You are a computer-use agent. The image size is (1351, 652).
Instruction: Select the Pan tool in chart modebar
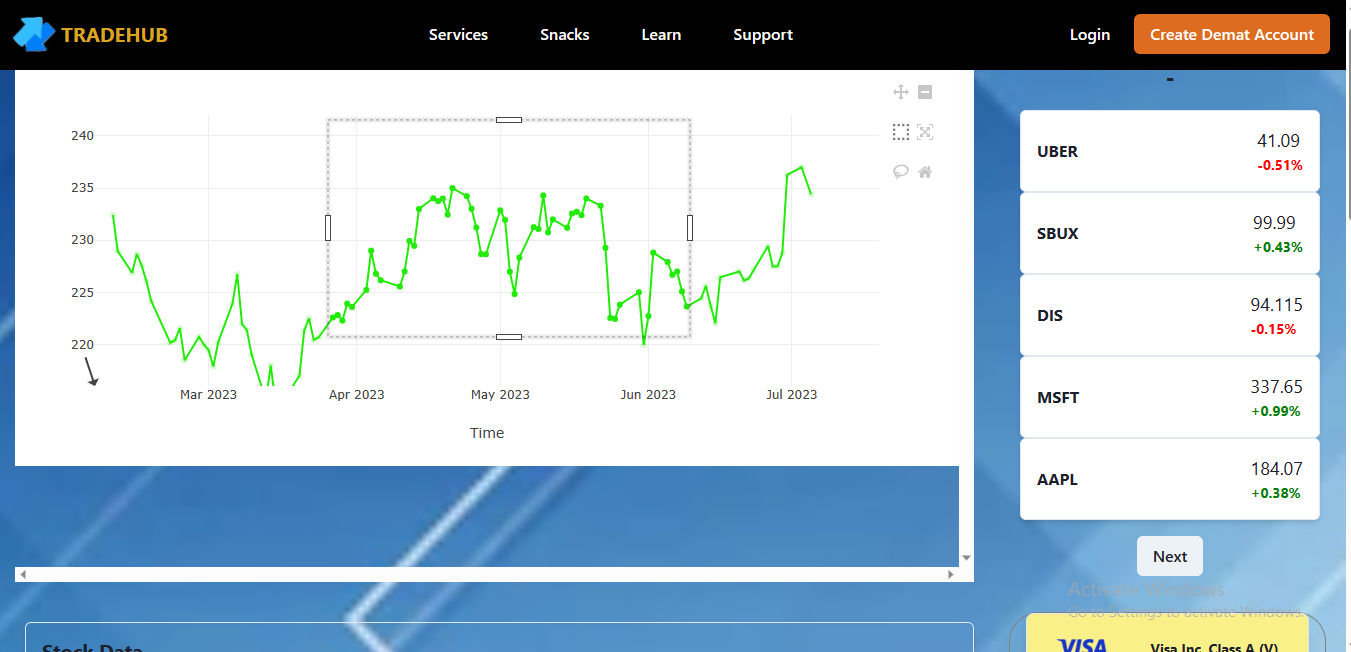(900, 92)
